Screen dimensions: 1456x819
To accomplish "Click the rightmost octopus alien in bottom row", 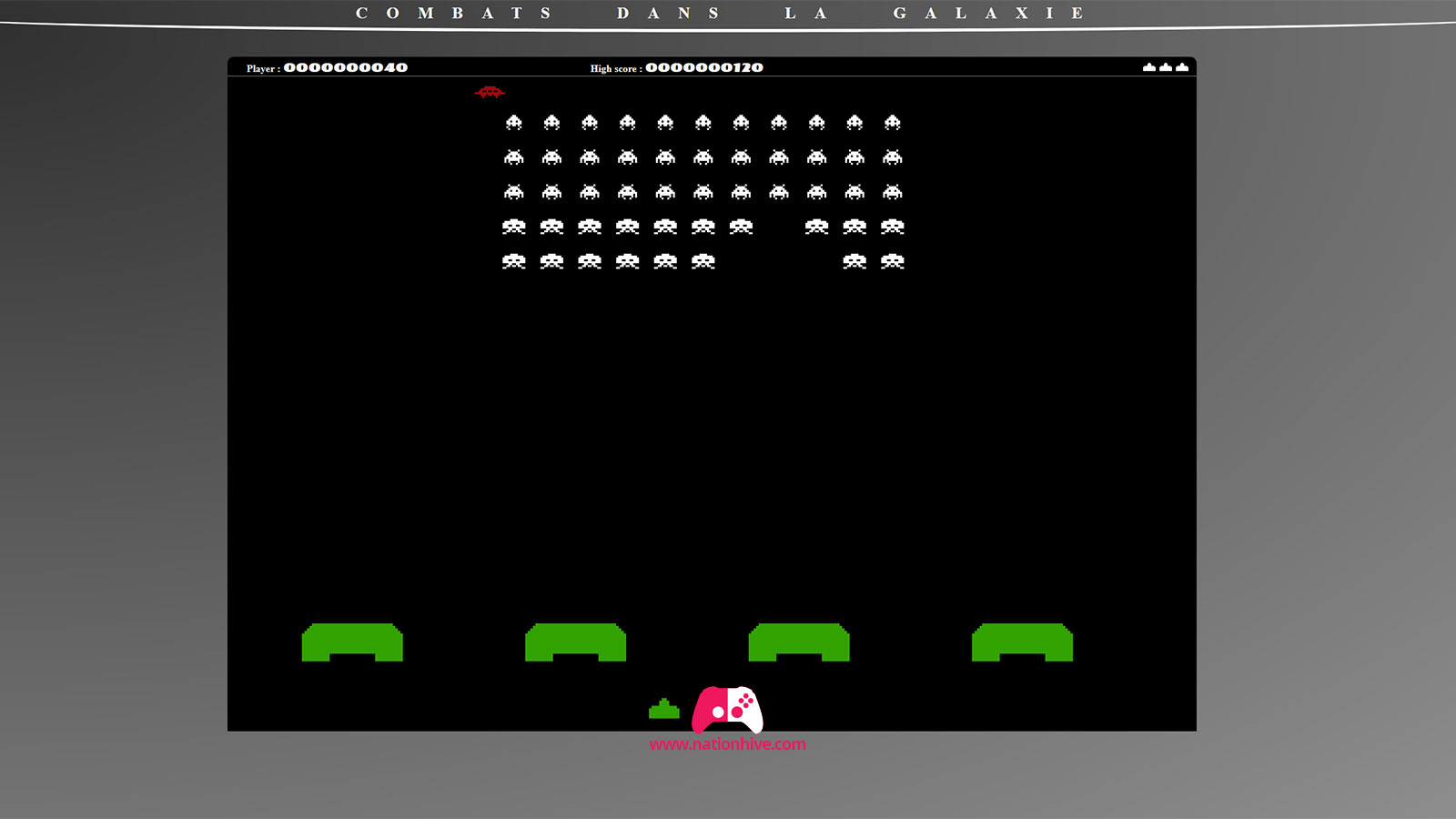I will pyautogui.click(x=893, y=261).
